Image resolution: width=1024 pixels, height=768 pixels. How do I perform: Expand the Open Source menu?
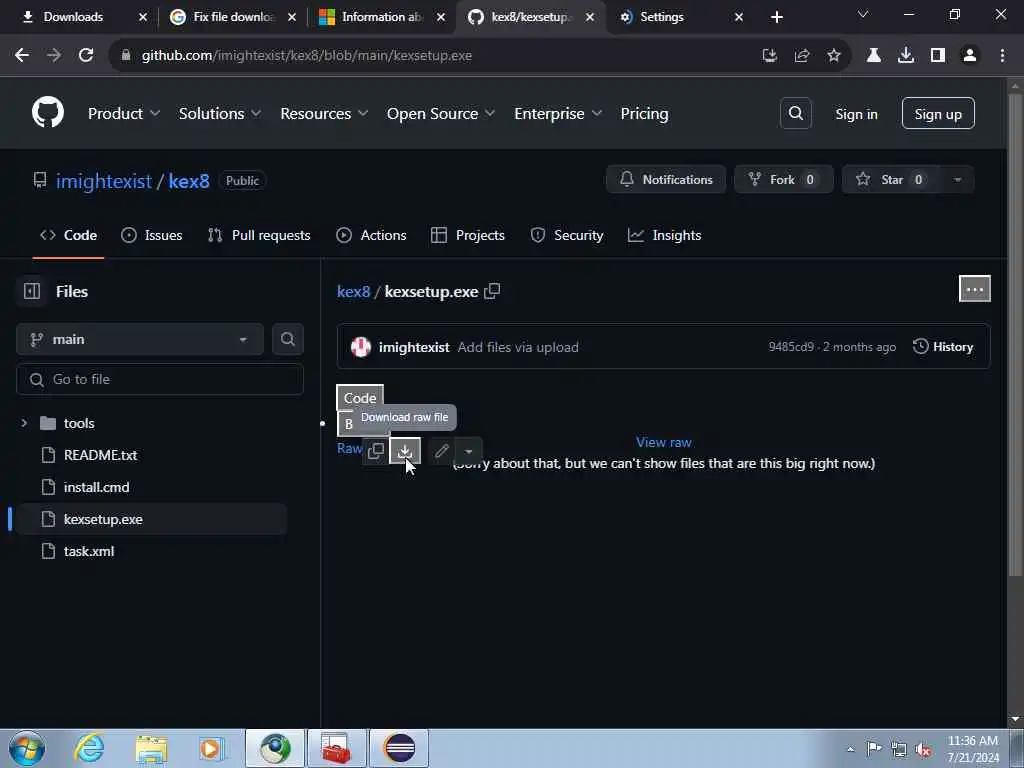[441, 114]
